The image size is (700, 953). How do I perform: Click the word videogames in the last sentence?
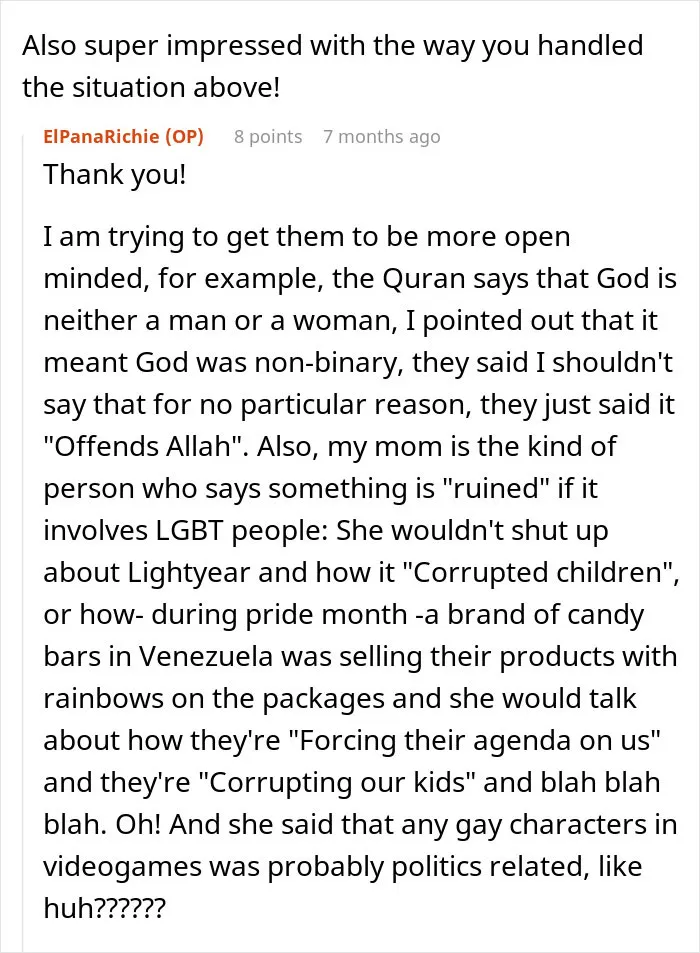click(122, 867)
